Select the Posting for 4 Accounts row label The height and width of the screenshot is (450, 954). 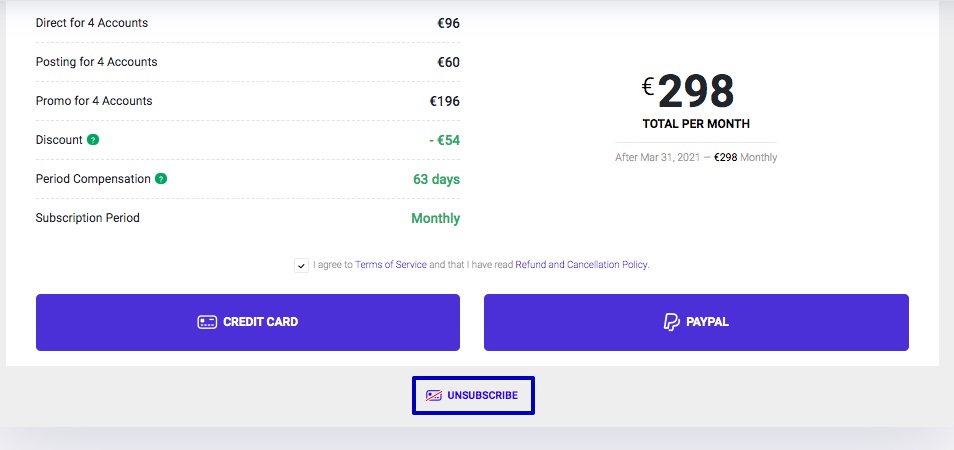click(x=96, y=62)
